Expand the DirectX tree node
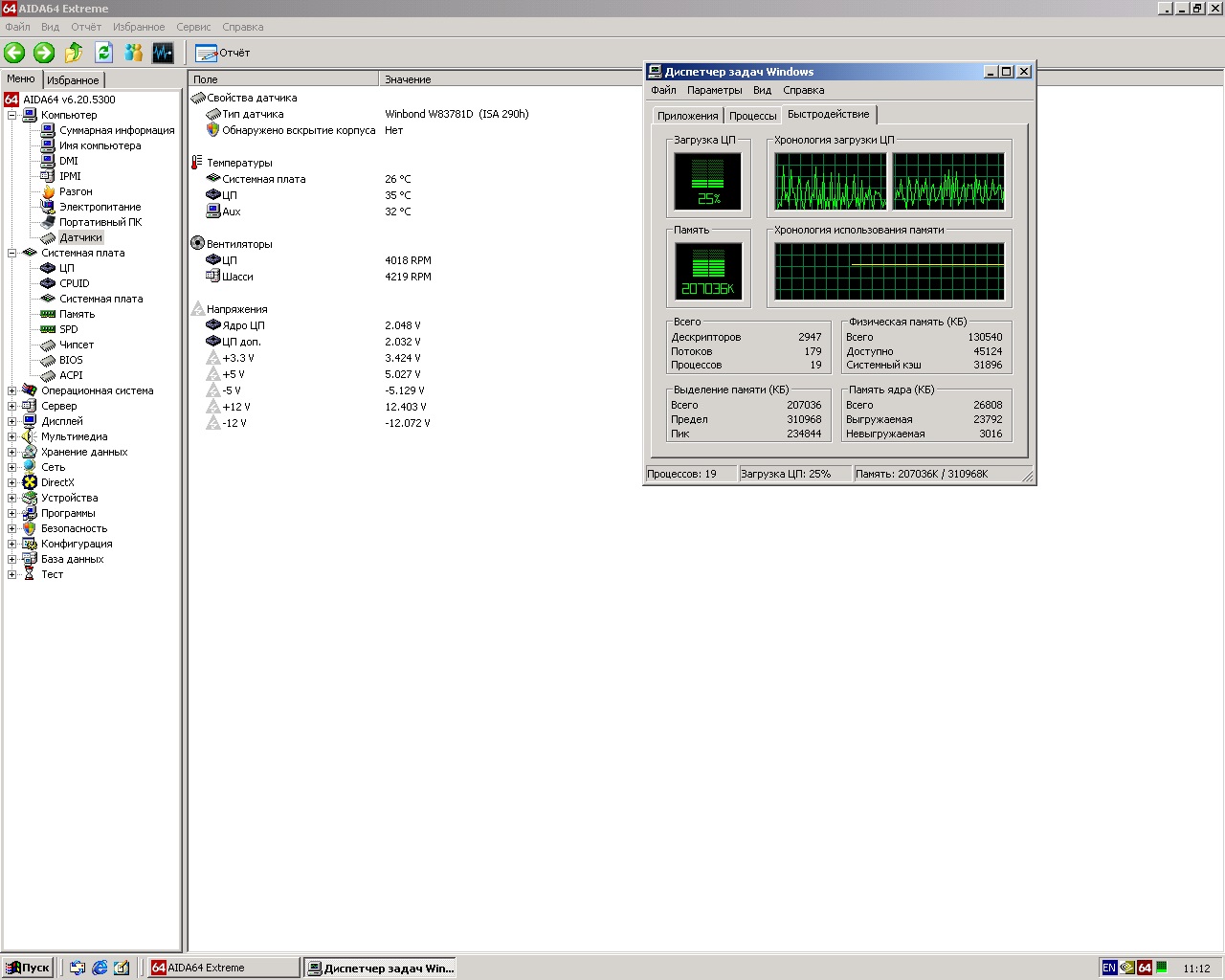Image resolution: width=1225 pixels, height=980 pixels. (12, 482)
